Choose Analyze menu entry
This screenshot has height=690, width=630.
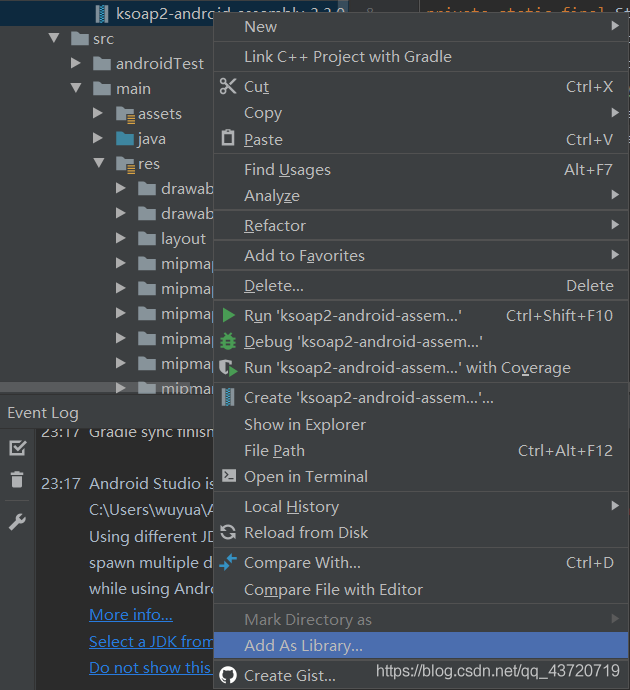point(421,195)
